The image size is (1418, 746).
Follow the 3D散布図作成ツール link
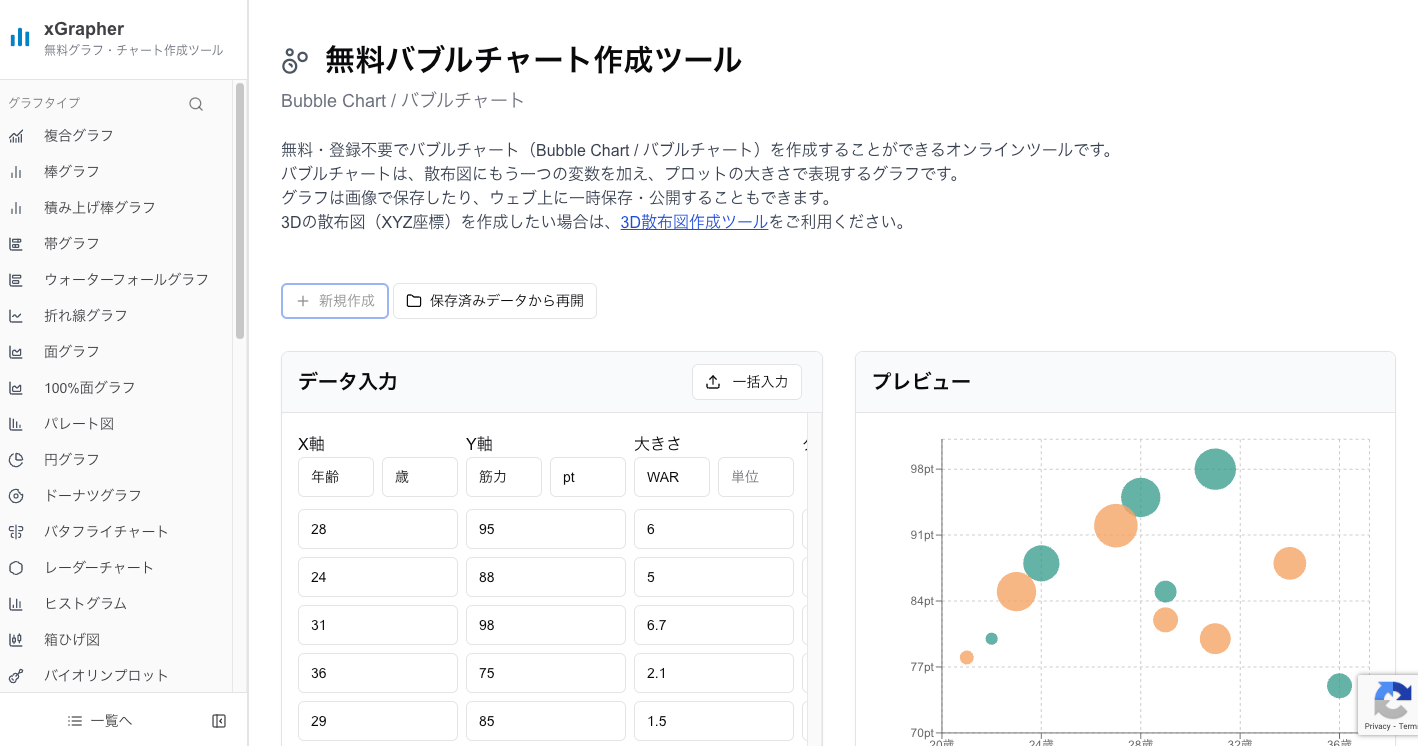694,222
